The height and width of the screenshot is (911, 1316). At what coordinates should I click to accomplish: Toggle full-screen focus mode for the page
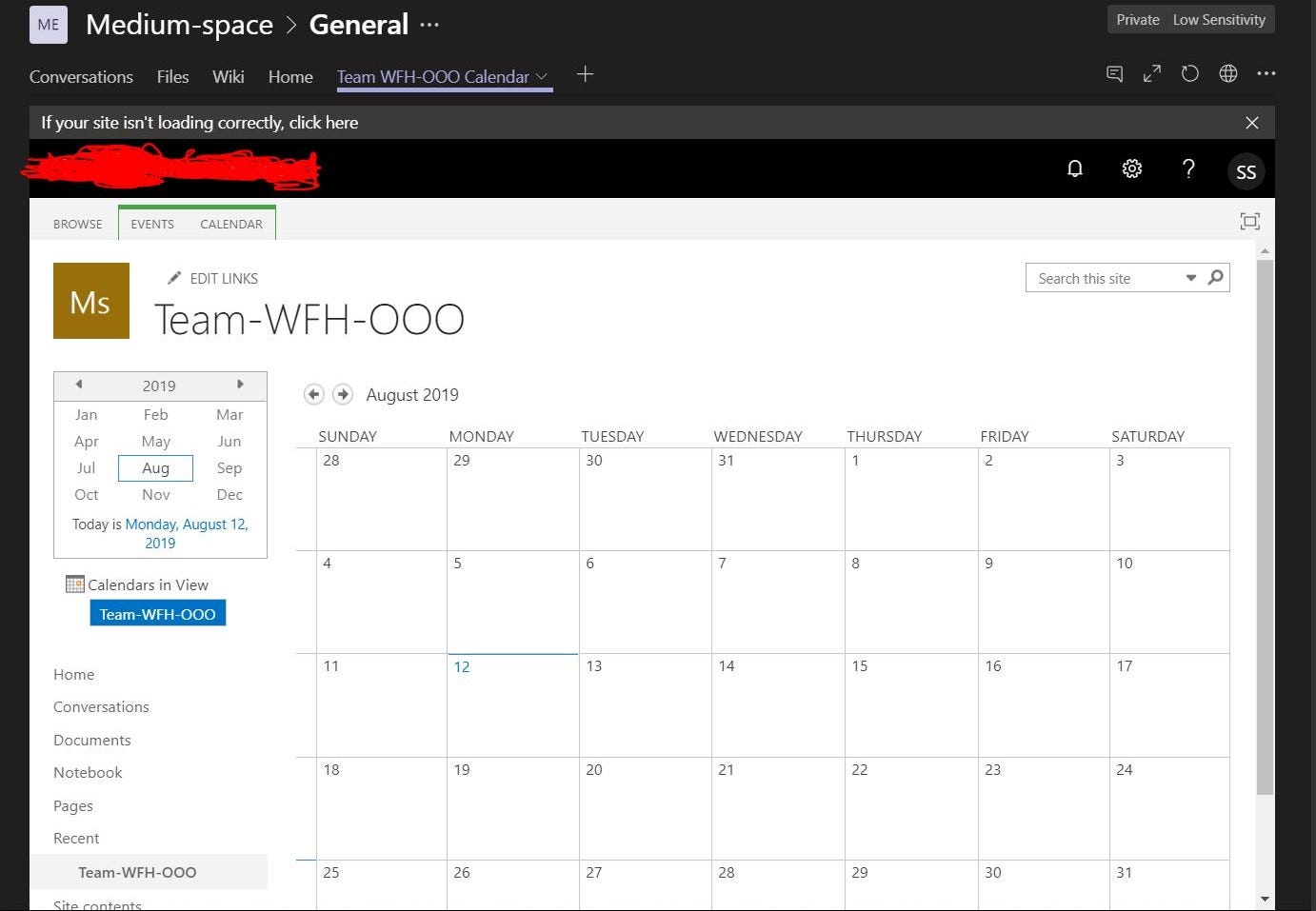[x=1249, y=221]
